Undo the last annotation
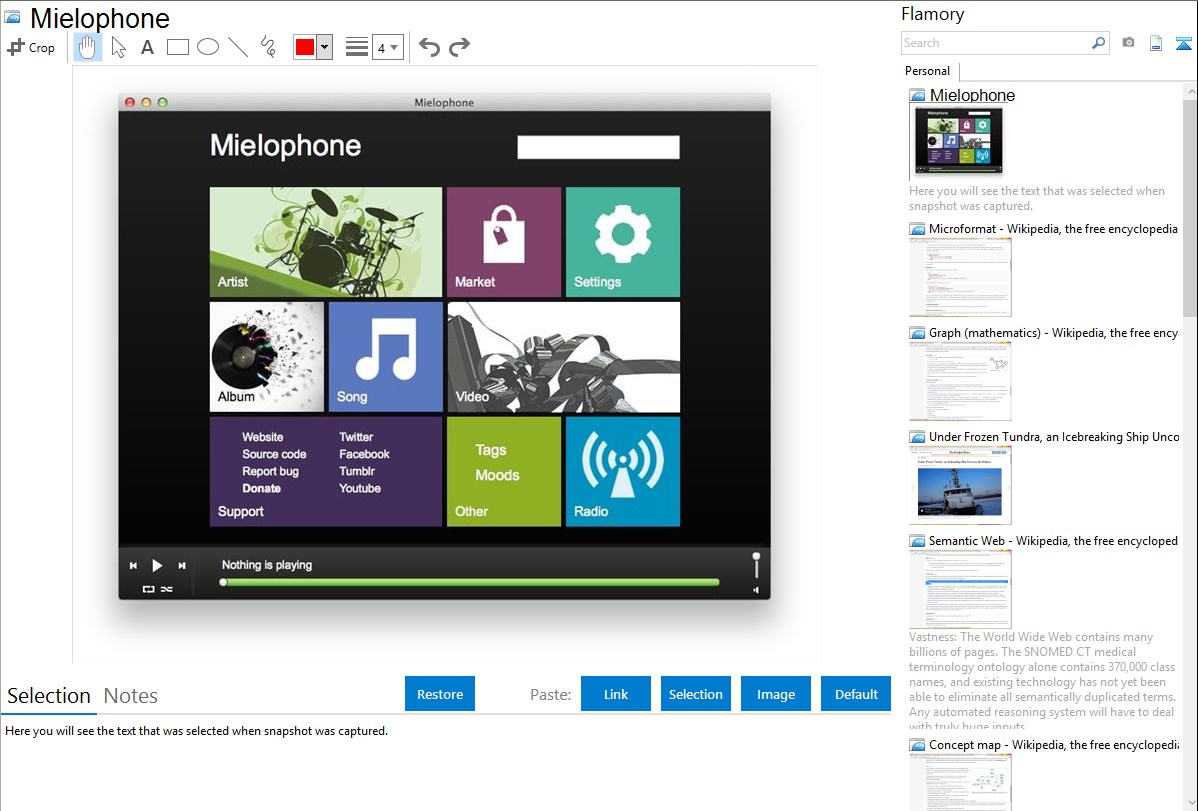This screenshot has height=811, width=1198. tap(429, 47)
